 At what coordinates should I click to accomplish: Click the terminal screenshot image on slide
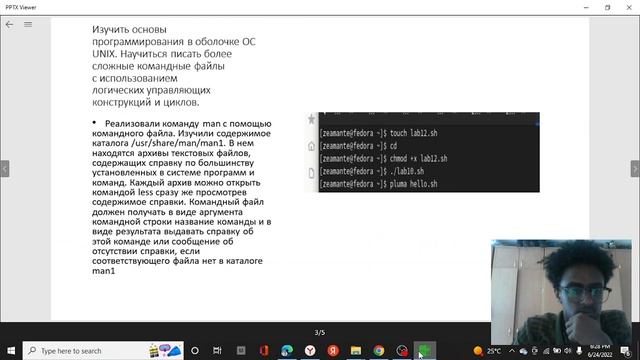coord(422,152)
